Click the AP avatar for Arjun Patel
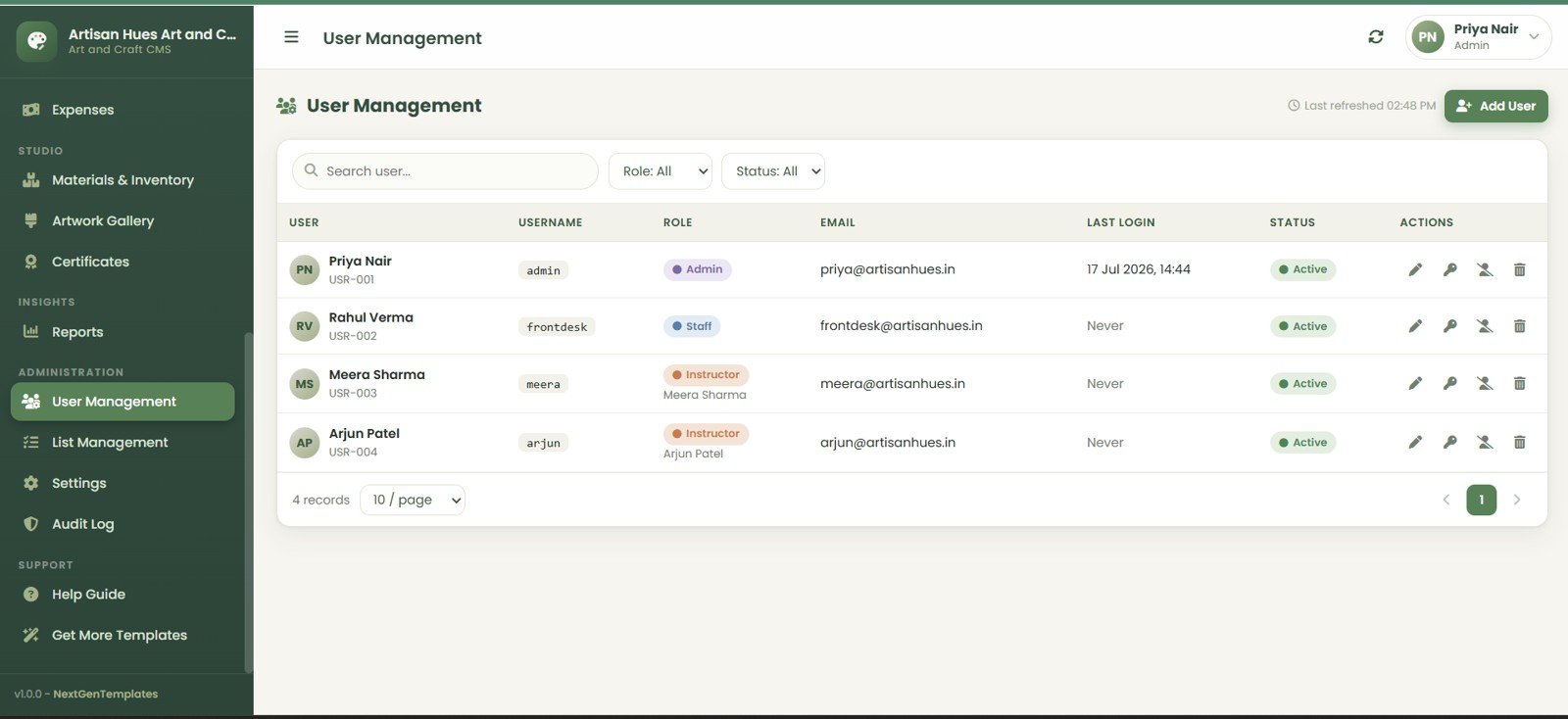 [305, 443]
